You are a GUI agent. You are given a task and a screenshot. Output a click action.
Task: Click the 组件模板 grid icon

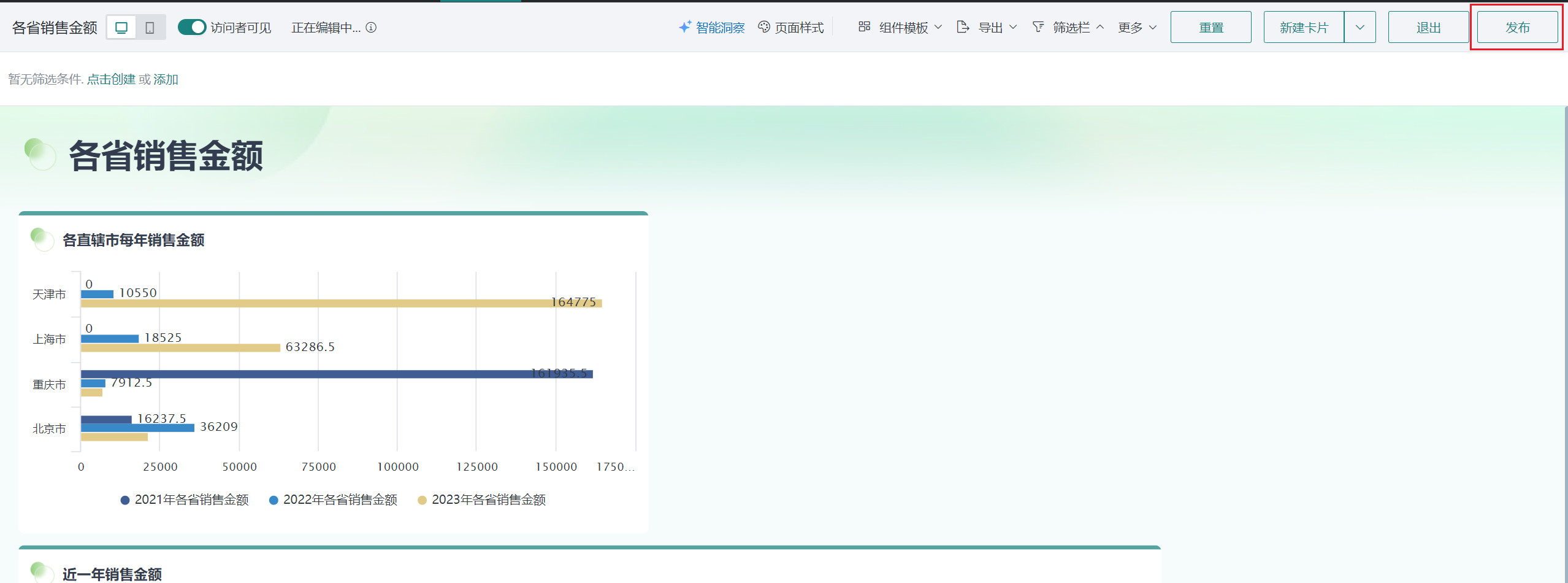[864, 27]
